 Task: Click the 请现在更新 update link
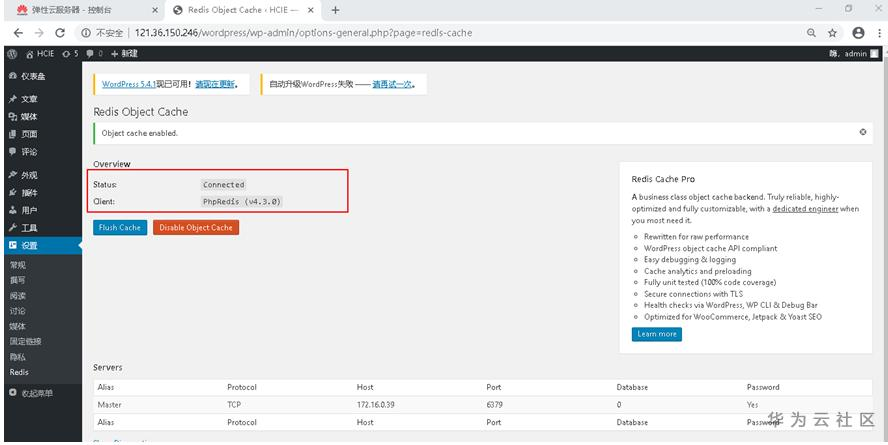click(x=215, y=84)
